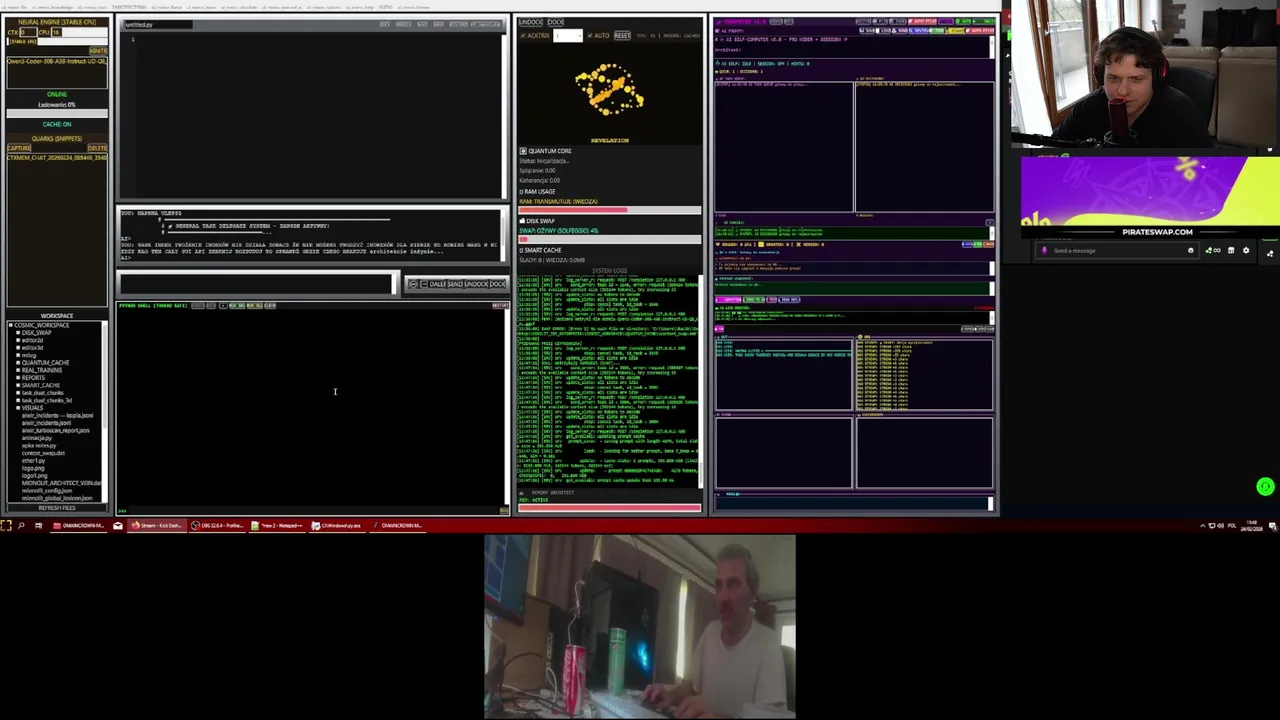
Task: Open Windows taskbar search icon
Action: click(x=21, y=525)
